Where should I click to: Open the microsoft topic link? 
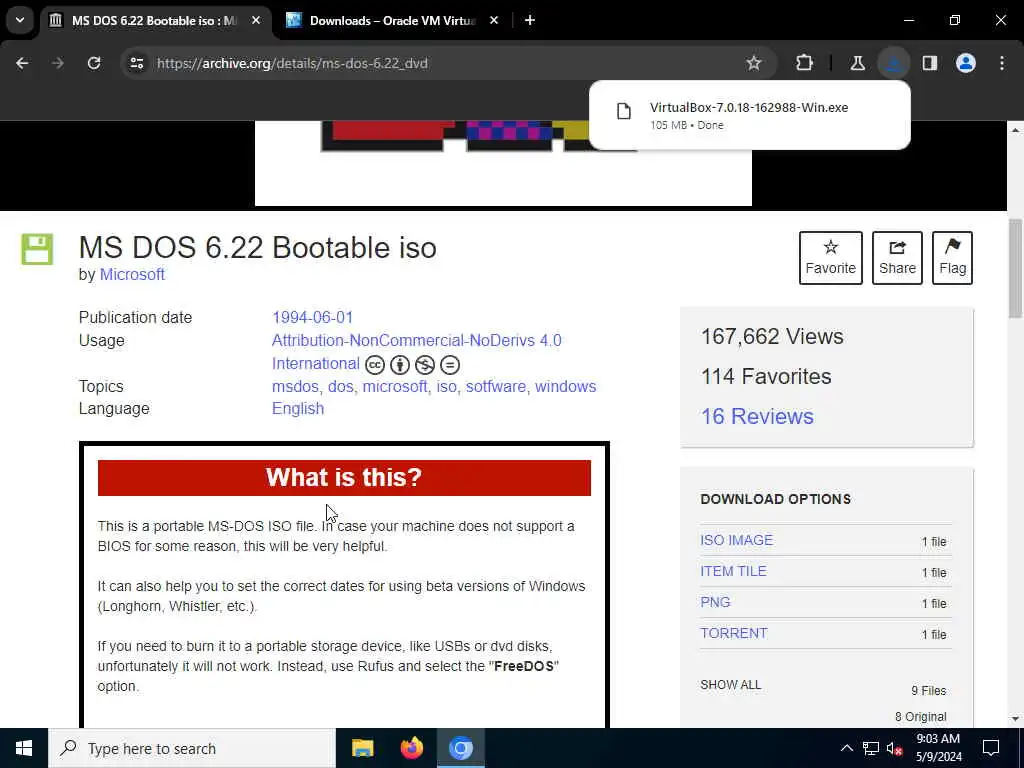click(x=395, y=386)
